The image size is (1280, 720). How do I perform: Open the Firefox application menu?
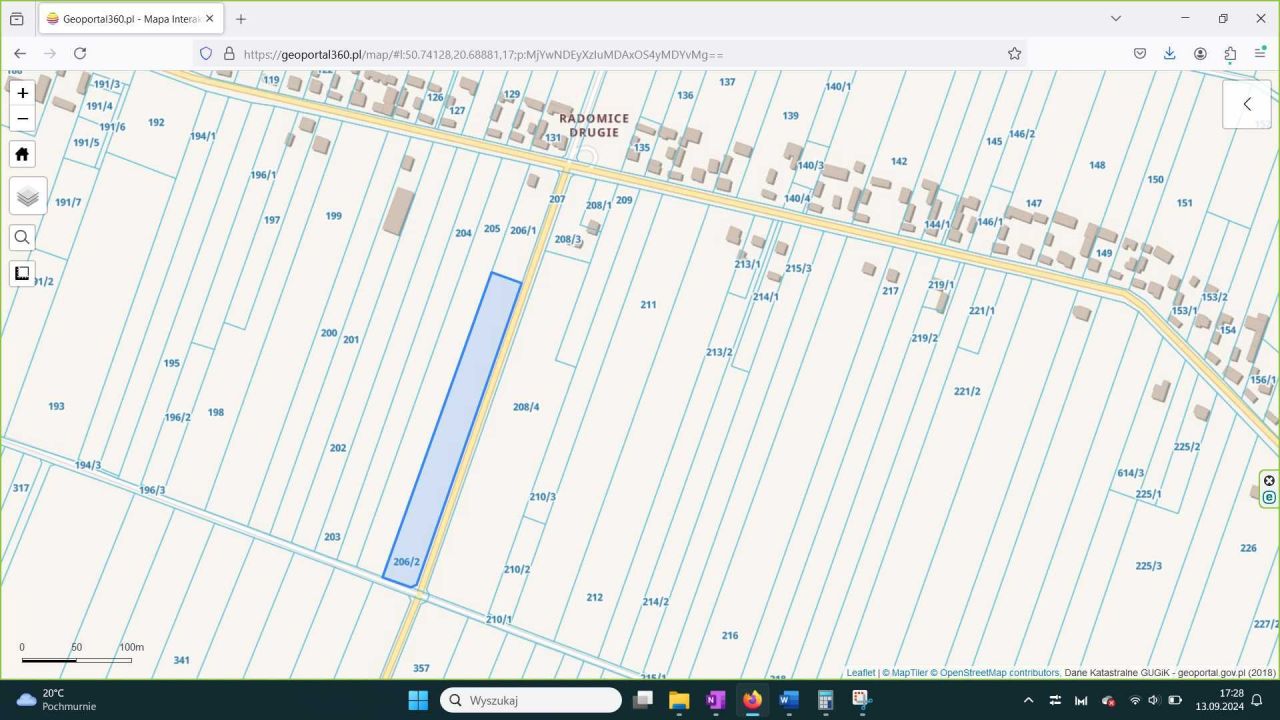coord(1260,54)
